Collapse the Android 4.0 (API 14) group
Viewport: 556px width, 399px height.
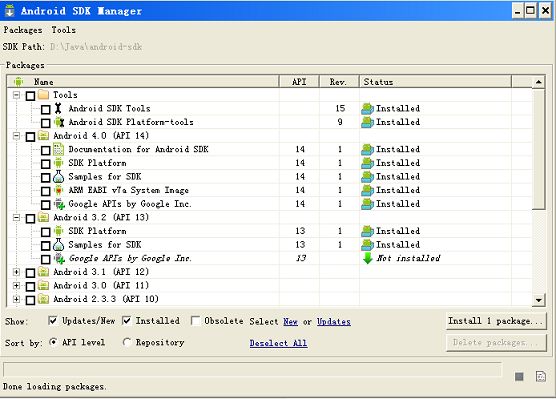click(x=16, y=136)
